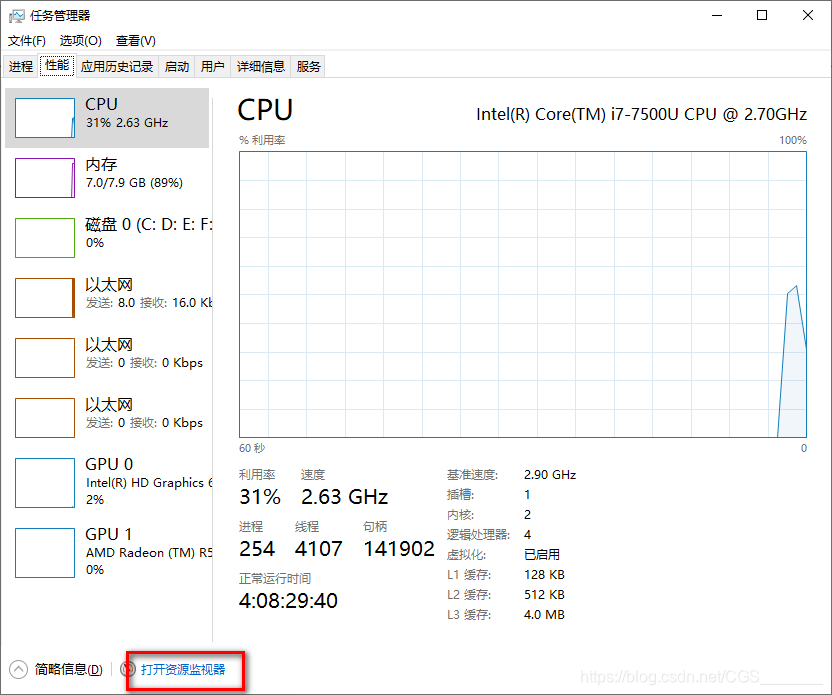Click the 内存 purple graph thumbnail
This screenshot has height=695, width=832.
pyautogui.click(x=45, y=178)
